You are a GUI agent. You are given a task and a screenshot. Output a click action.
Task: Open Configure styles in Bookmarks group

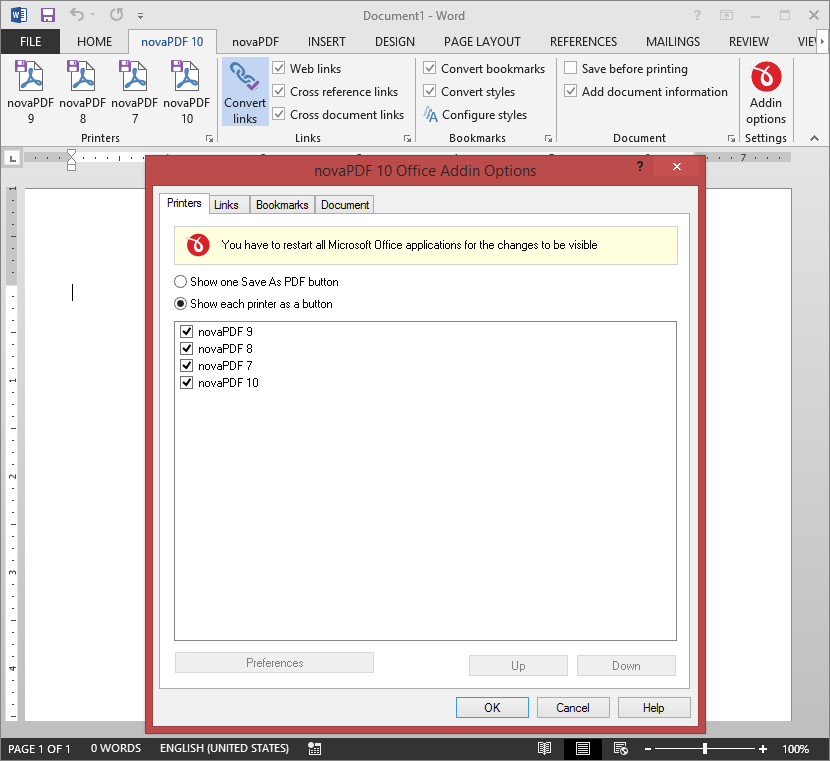pyautogui.click(x=476, y=115)
